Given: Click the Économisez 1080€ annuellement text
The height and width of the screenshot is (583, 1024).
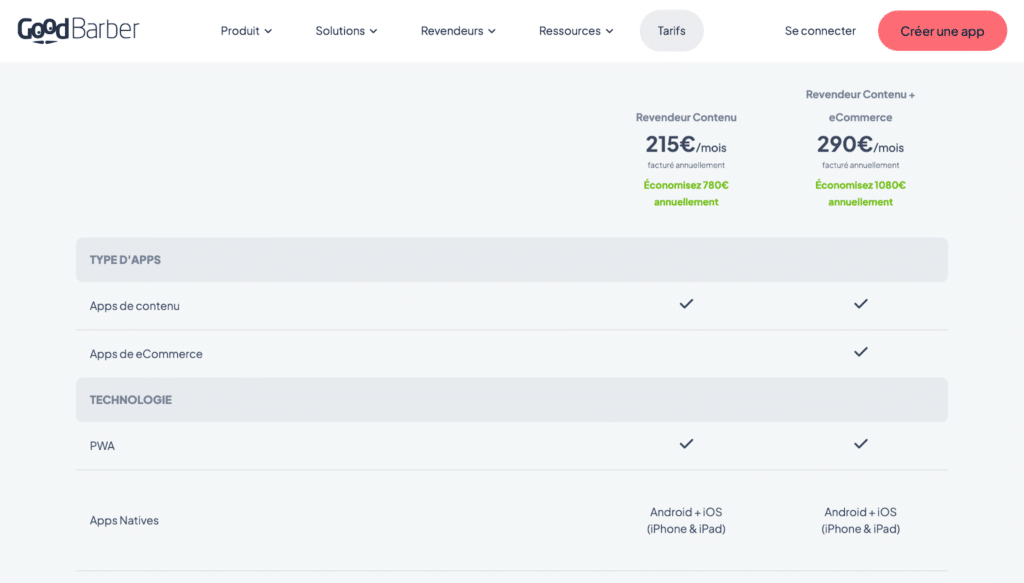Looking at the screenshot, I should pyautogui.click(x=860, y=193).
